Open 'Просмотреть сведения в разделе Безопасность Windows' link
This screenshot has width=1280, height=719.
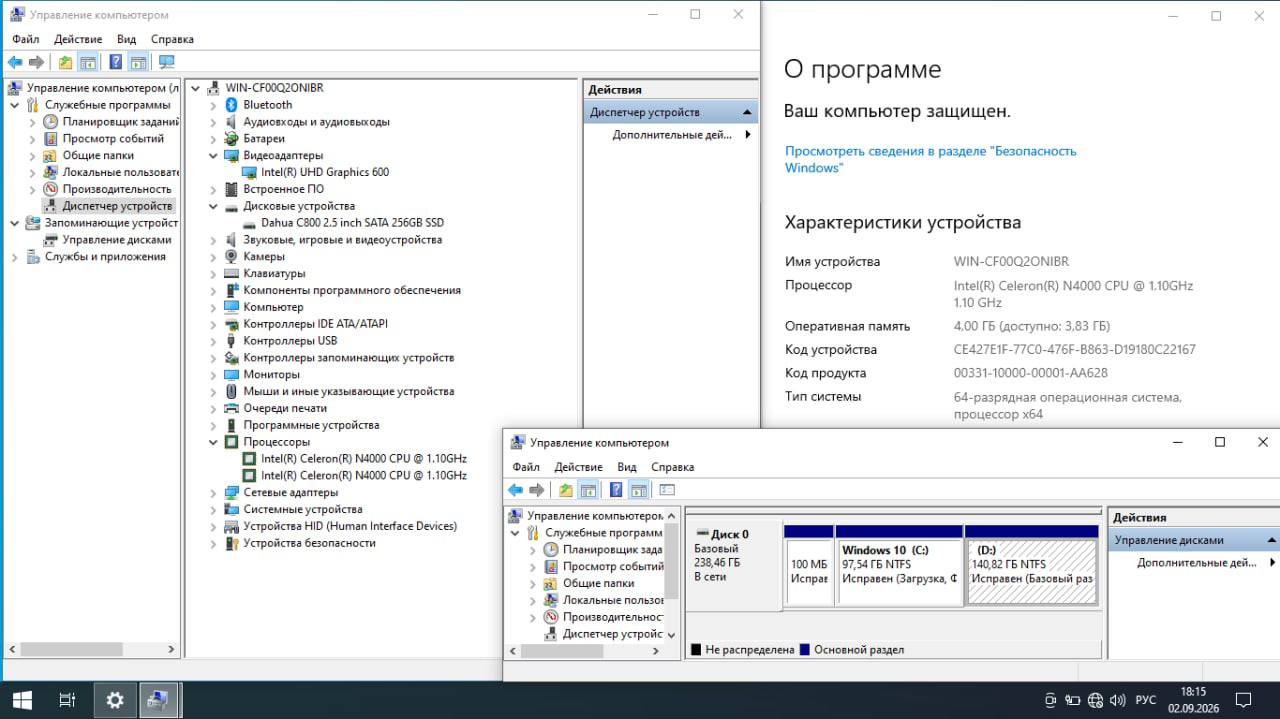[x=930, y=159]
